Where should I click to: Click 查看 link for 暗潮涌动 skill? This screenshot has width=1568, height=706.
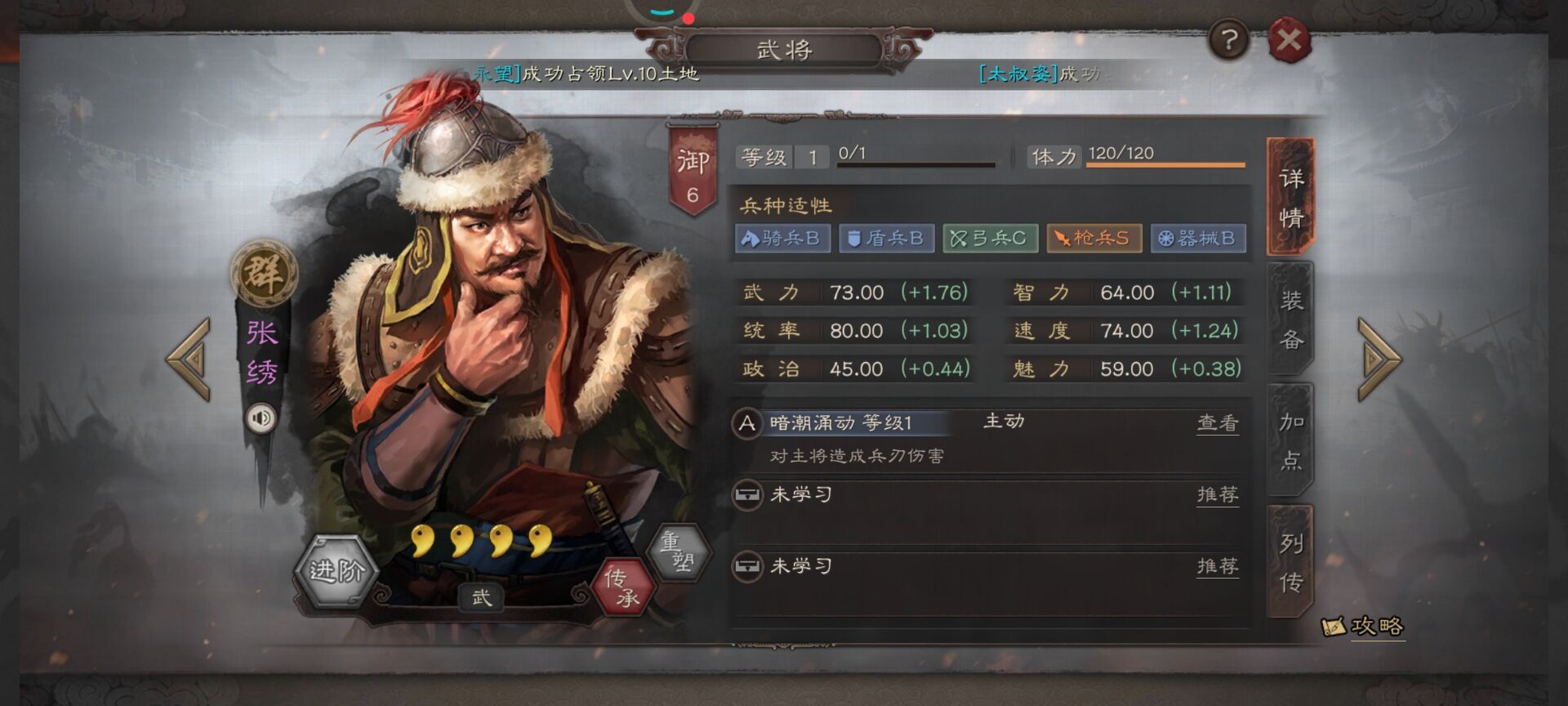(1218, 423)
